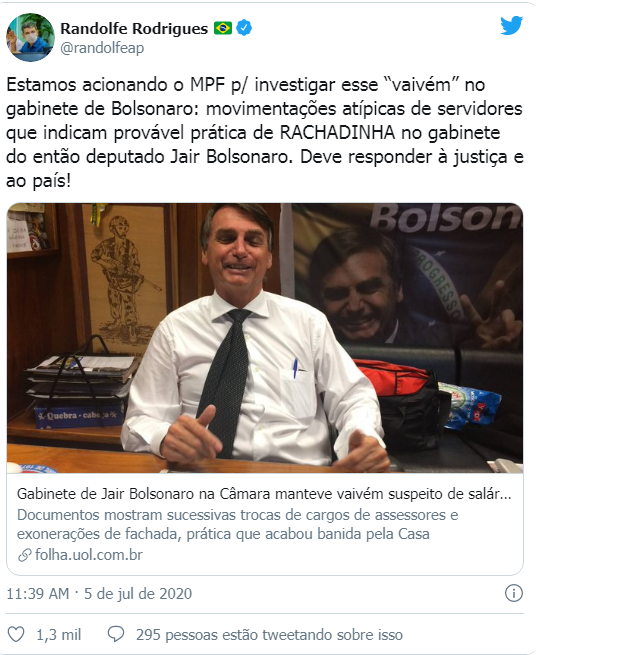Image resolution: width=621 pixels, height=655 pixels.
Task: Click the Bolsonaro banner in the photo
Action: (x=408, y=276)
